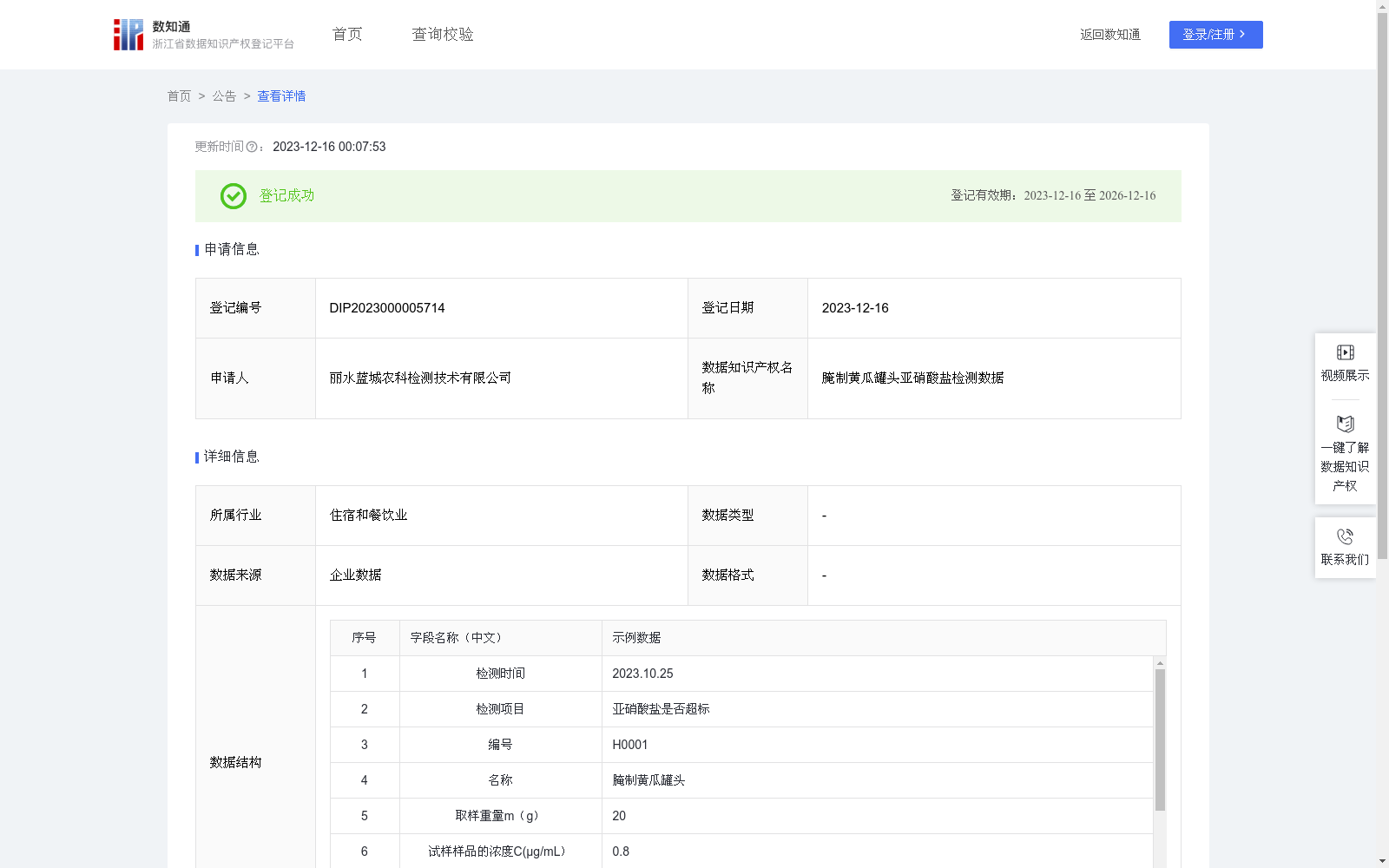The height and width of the screenshot is (868, 1389).
Task: Click 首页 in the breadcrumb
Action: (x=179, y=96)
